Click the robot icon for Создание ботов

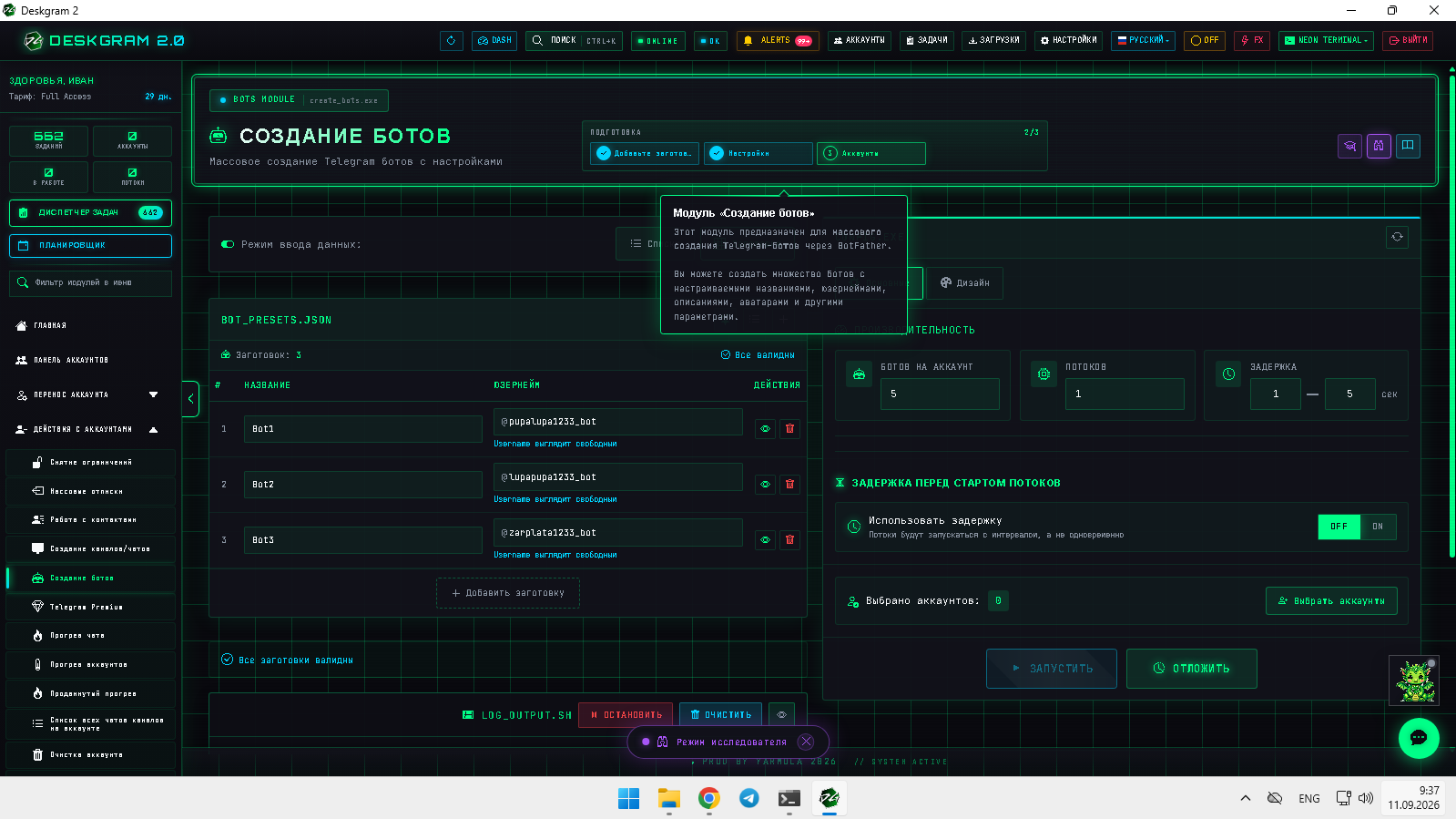[x=37, y=578]
